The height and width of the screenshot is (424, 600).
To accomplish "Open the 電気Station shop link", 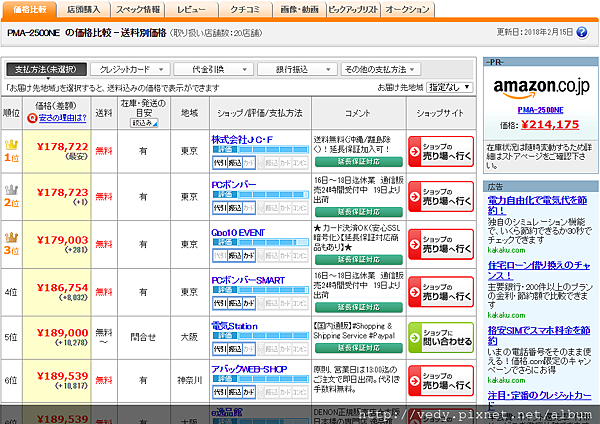I will pos(234,326).
